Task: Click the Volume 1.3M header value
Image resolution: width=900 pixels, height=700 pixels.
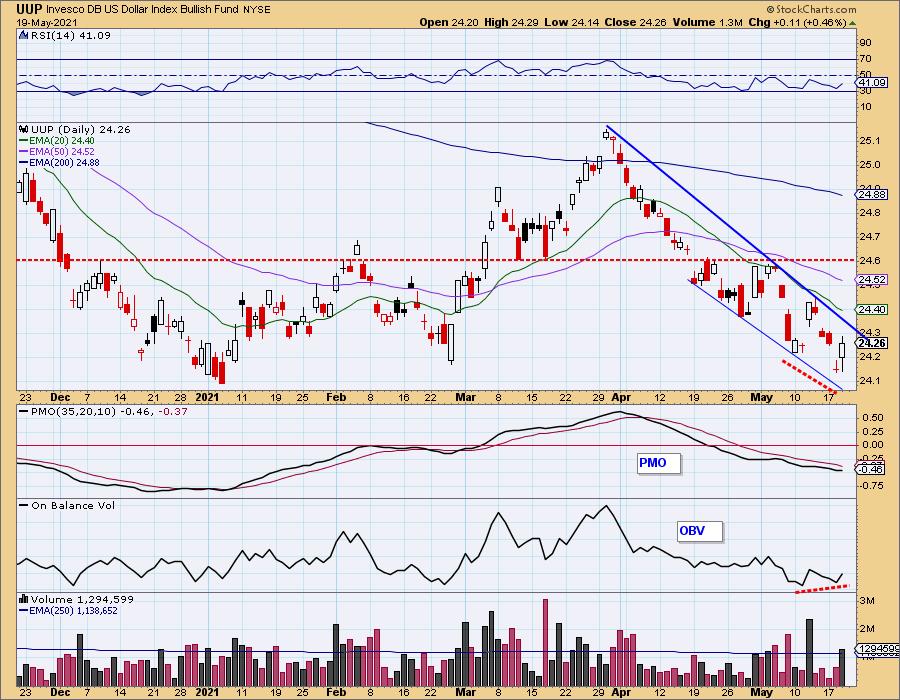Action: pos(707,22)
